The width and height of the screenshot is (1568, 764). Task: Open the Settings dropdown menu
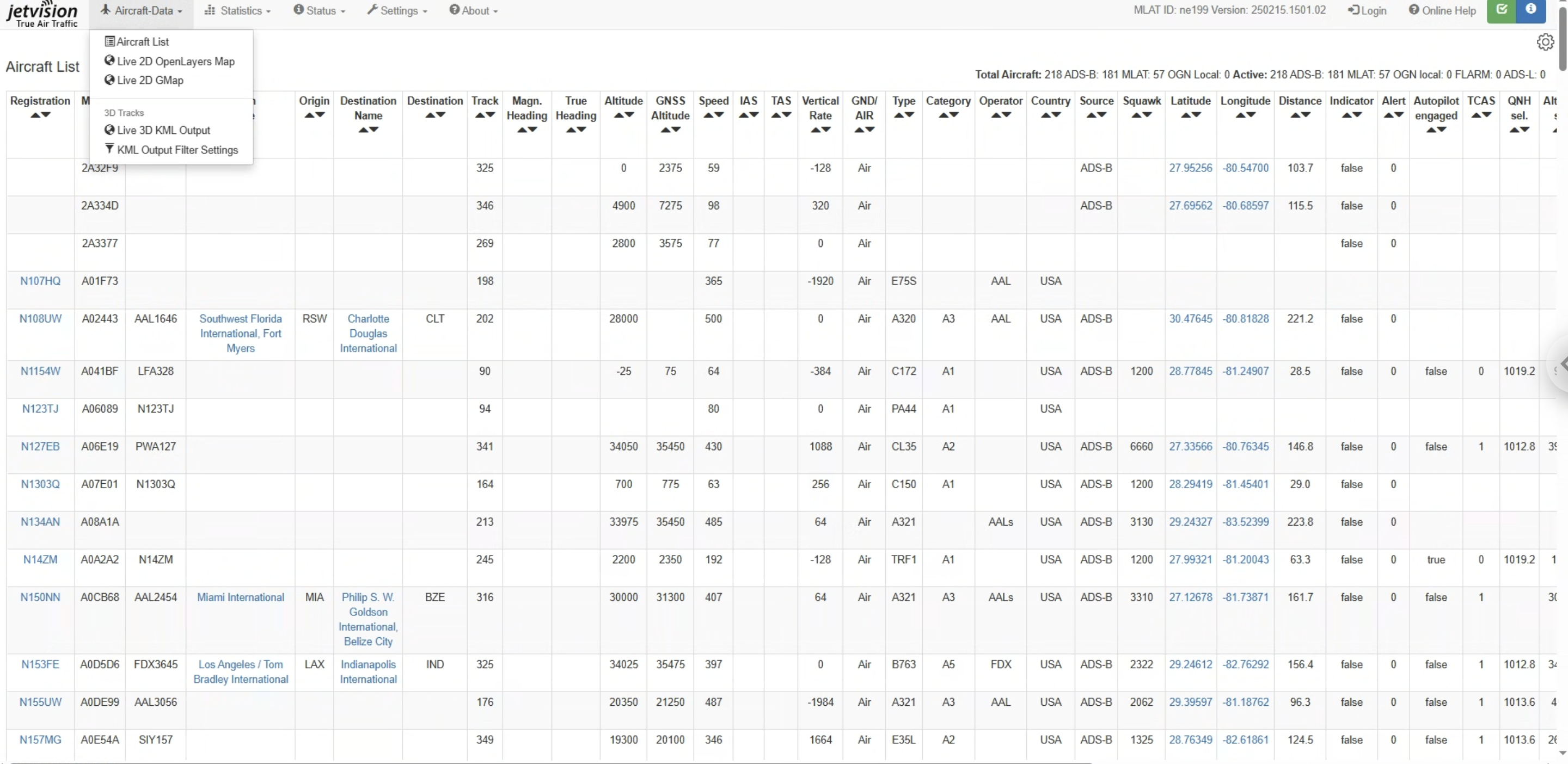click(397, 10)
